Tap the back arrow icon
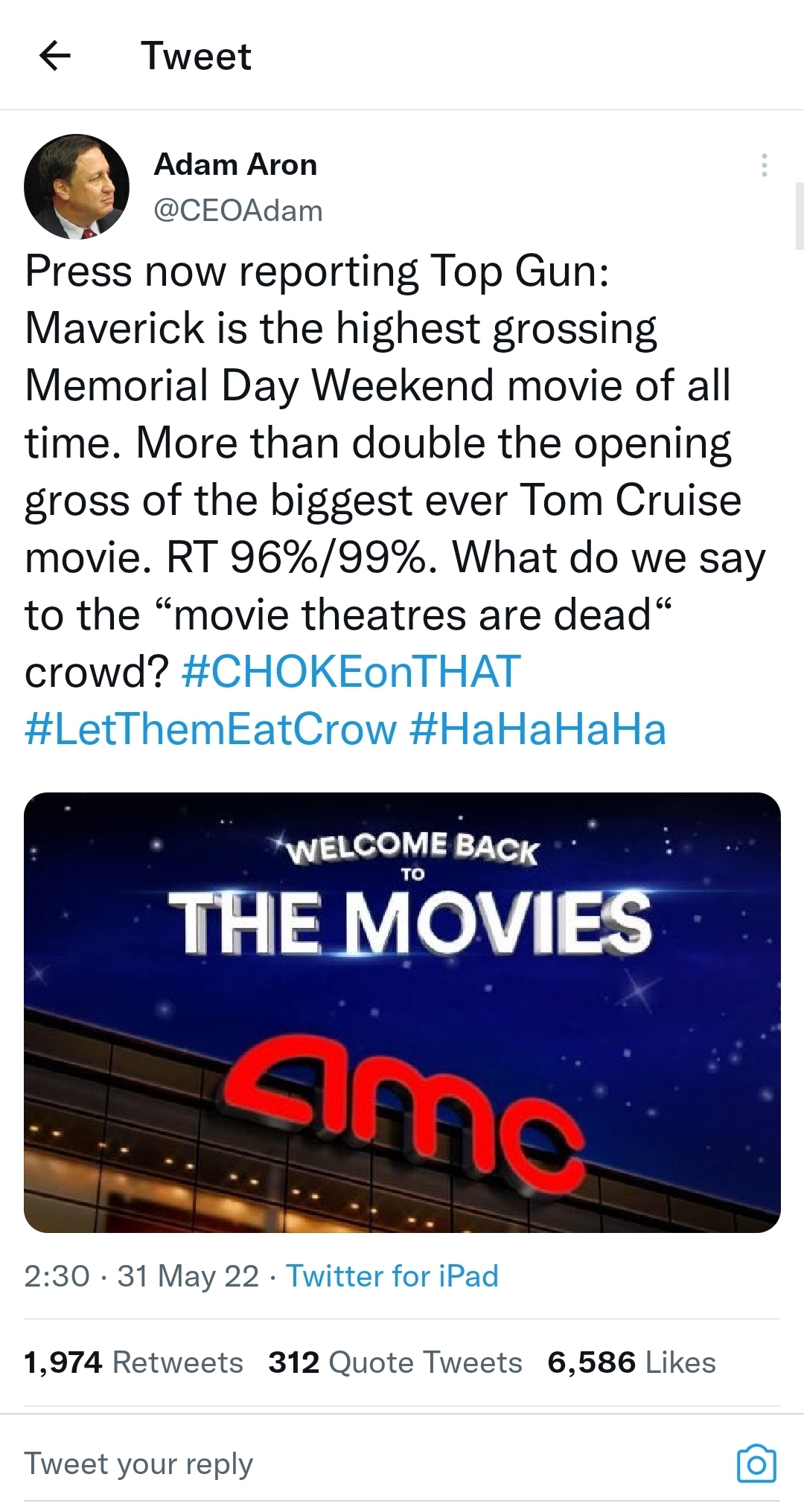The height and width of the screenshot is (1512, 804). pos(54,56)
